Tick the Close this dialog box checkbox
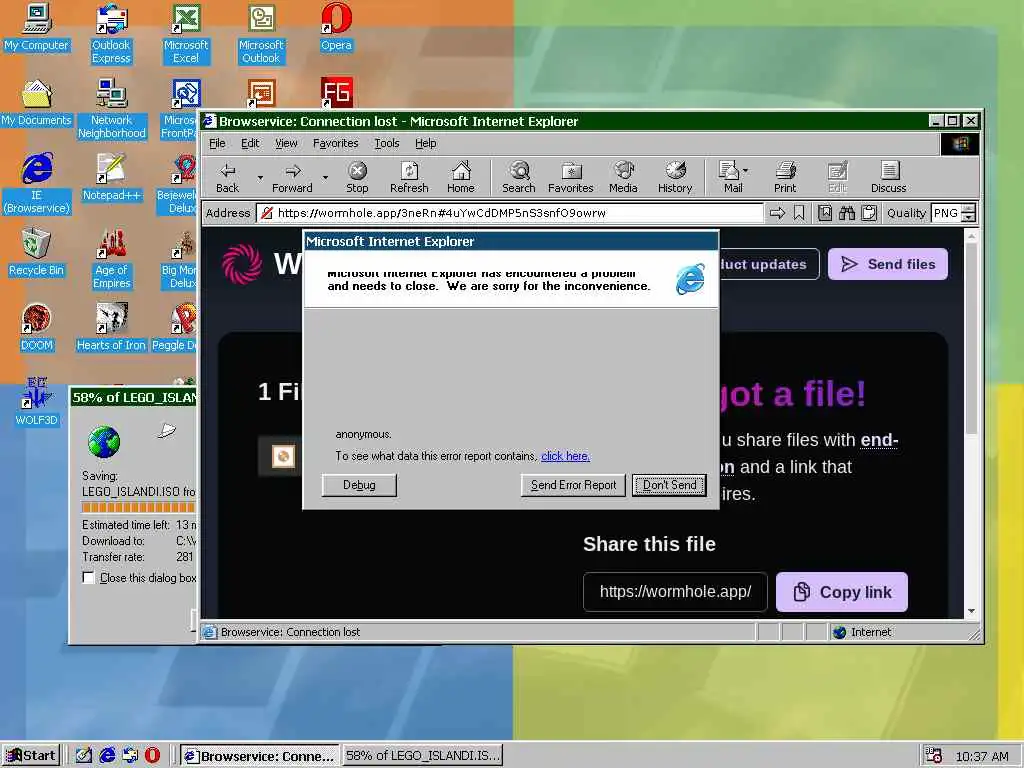 pyautogui.click(x=89, y=578)
